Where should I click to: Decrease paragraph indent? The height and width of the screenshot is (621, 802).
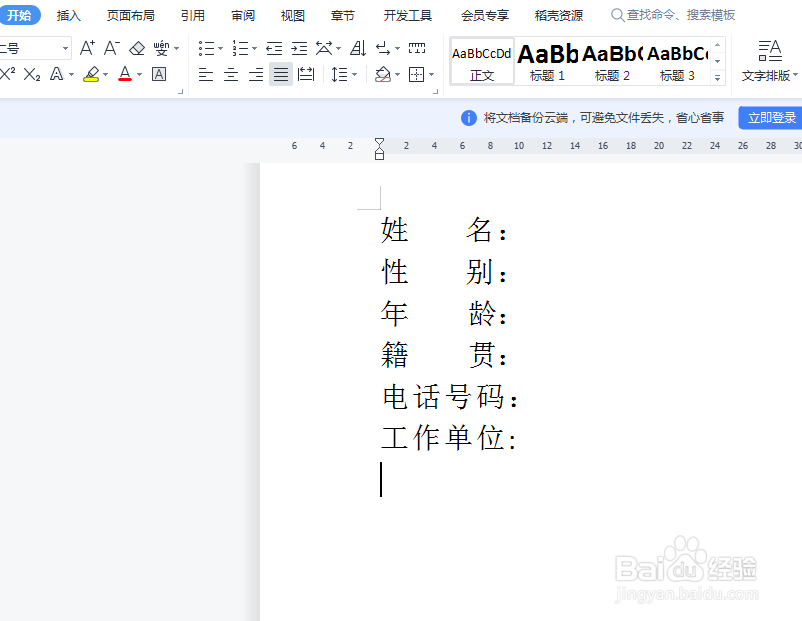click(x=274, y=49)
